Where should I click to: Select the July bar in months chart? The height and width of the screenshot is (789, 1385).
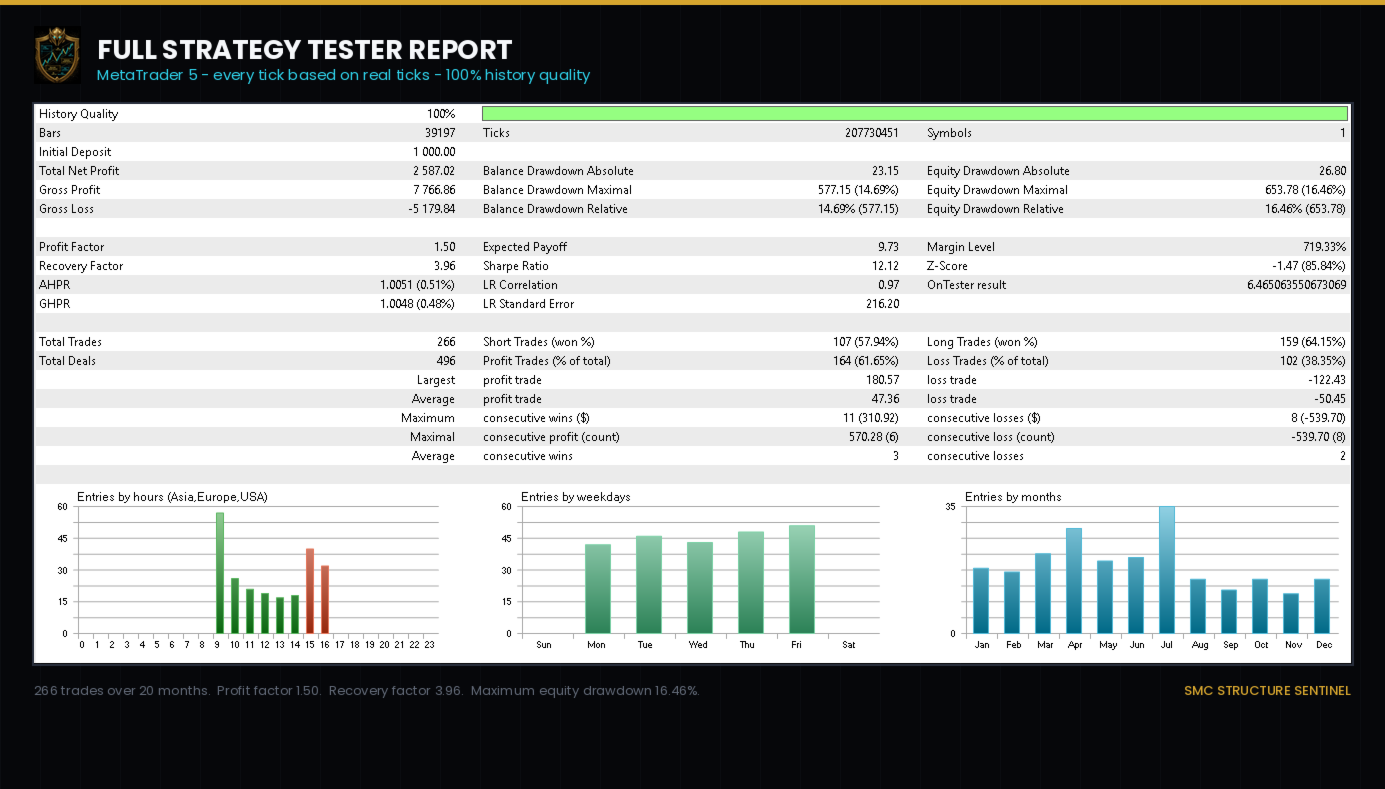pos(1167,570)
